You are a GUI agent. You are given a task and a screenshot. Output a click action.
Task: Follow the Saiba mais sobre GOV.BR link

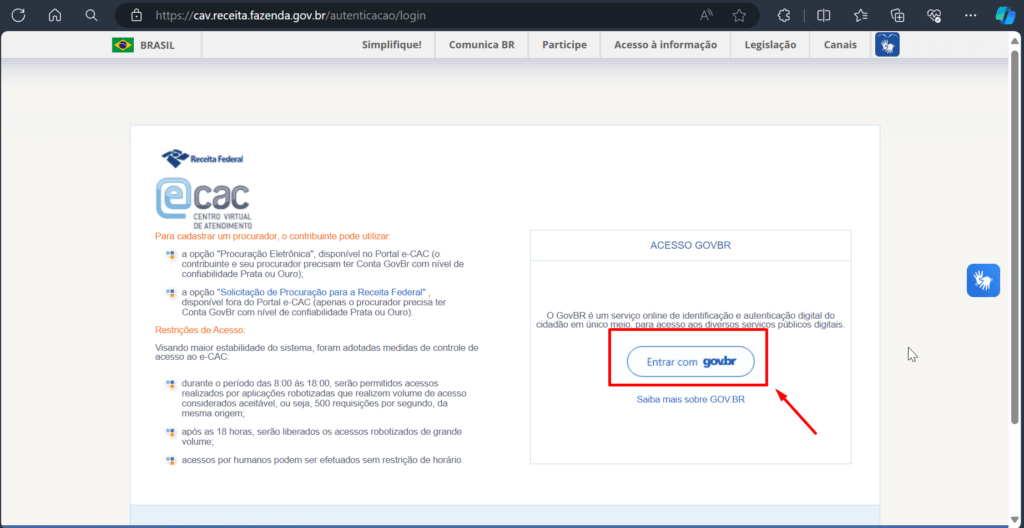coord(690,399)
